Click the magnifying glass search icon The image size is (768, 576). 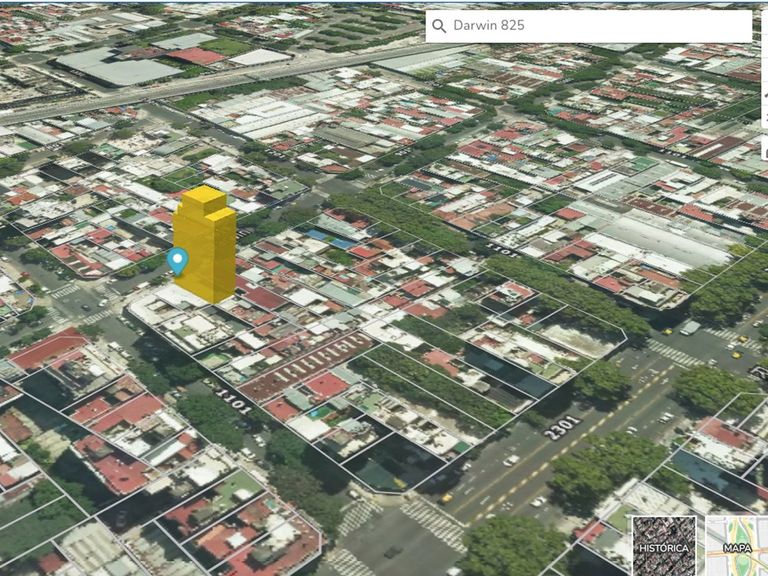coord(439,26)
